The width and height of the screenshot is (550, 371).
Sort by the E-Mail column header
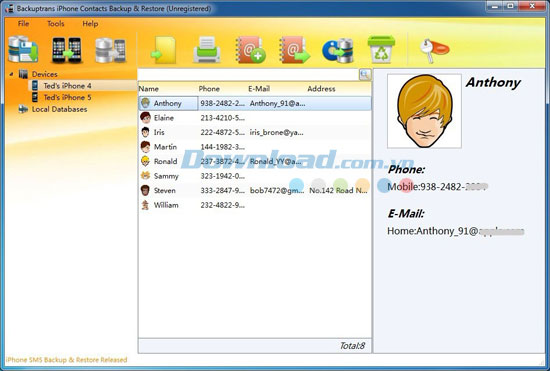259,89
